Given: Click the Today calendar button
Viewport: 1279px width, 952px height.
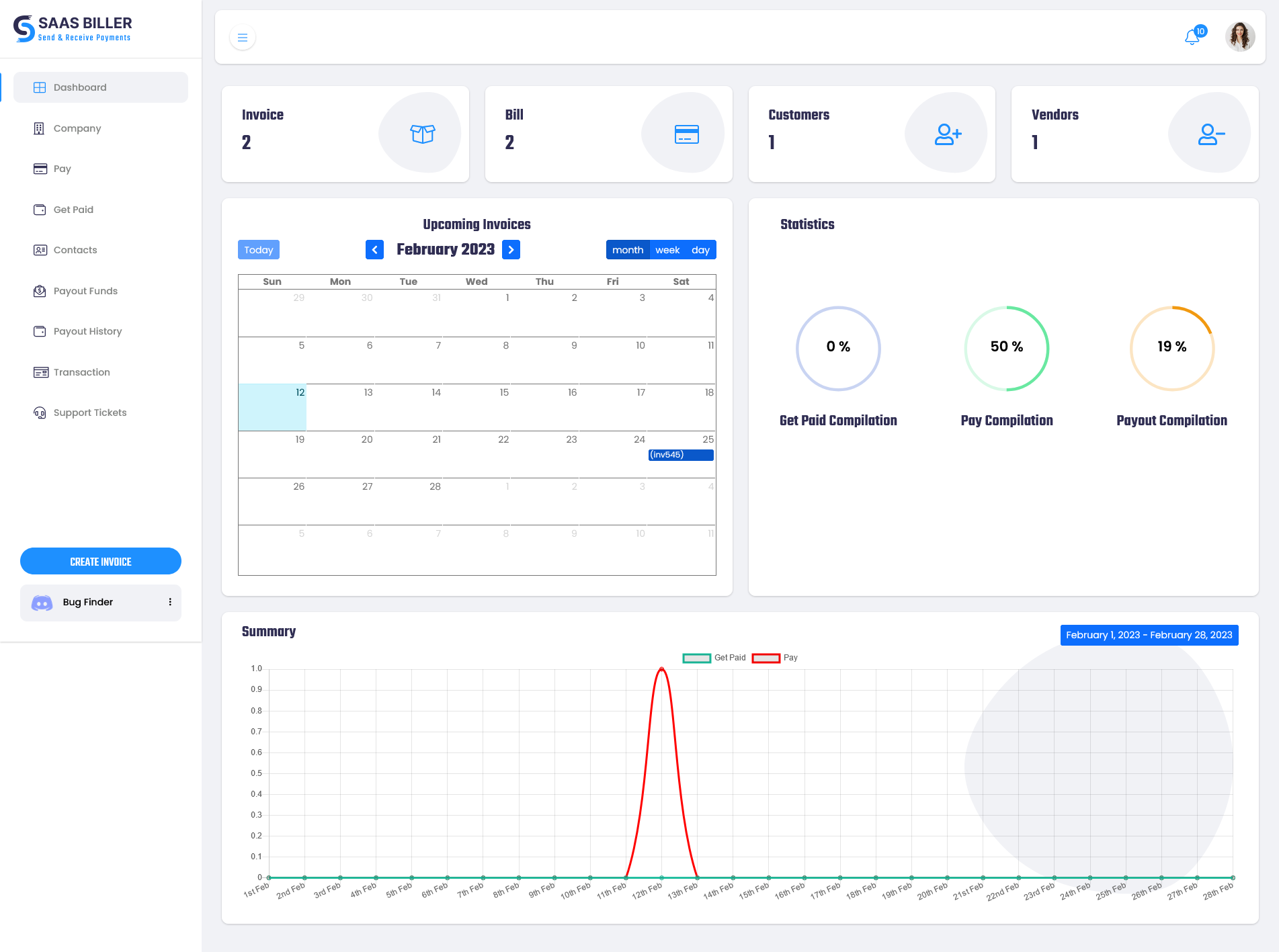Looking at the screenshot, I should [x=259, y=250].
